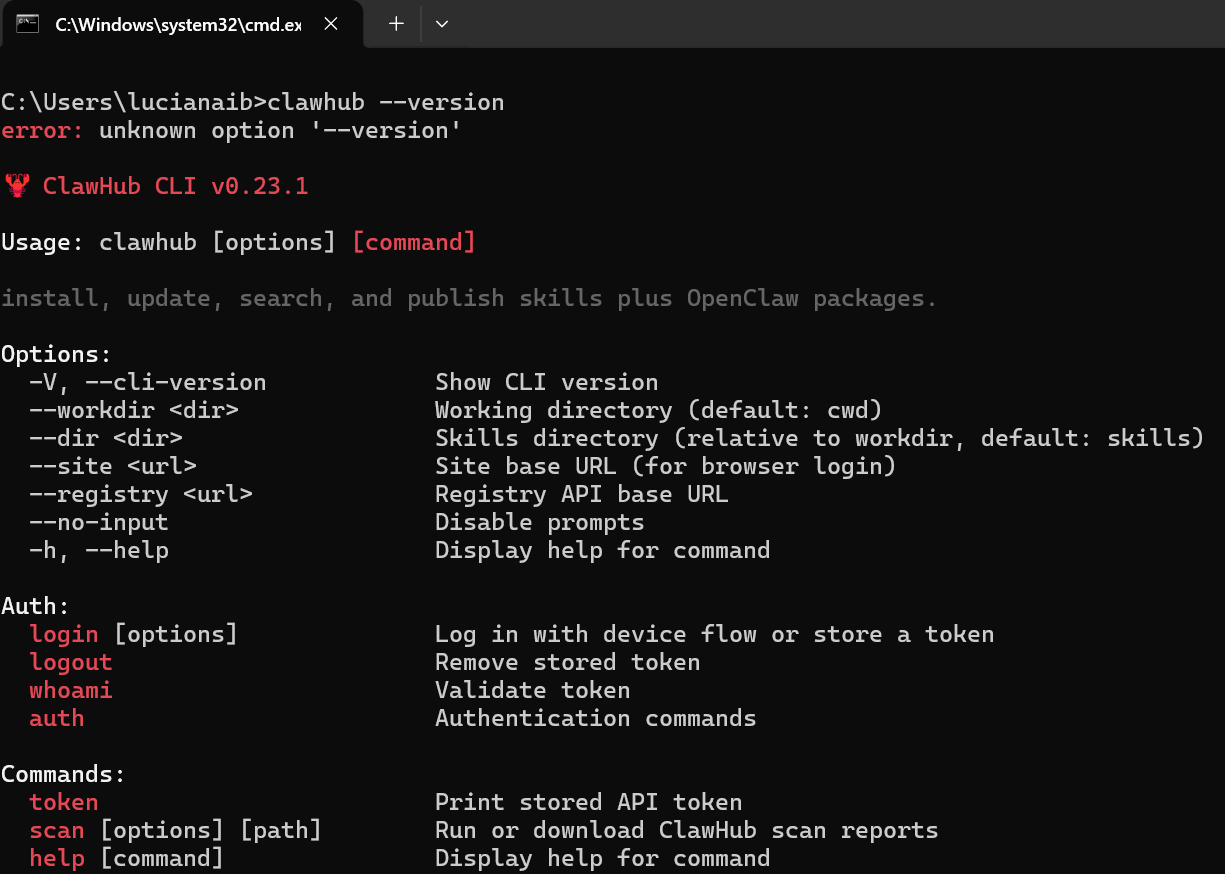Click 'Skills directory (relative to workdir...' description
This screenshot has height=874, width=1225.
point(819,438)
